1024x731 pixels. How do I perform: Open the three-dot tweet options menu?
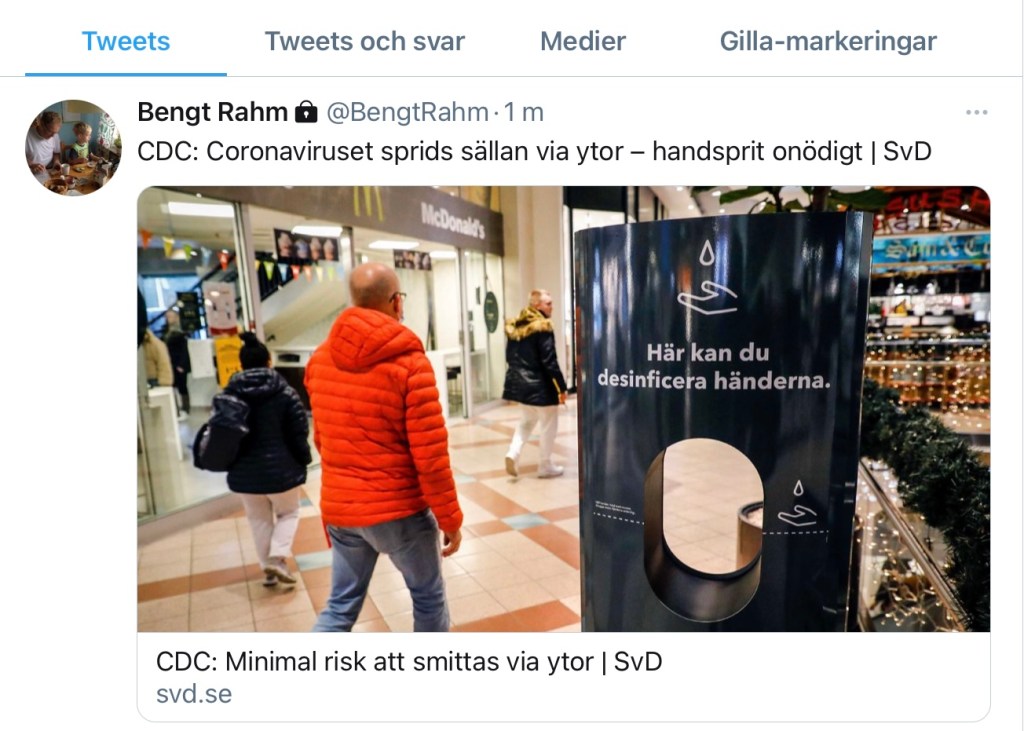click(976, 112)
